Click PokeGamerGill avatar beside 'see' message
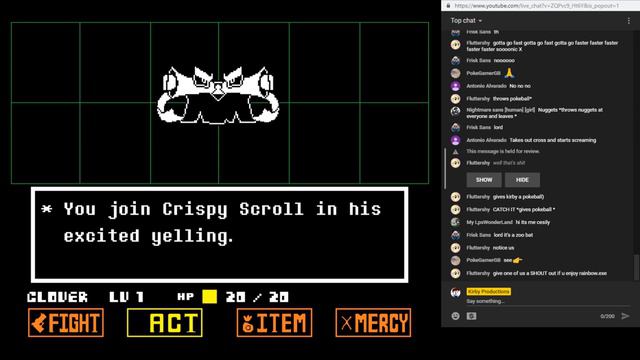 pos(456,260)
